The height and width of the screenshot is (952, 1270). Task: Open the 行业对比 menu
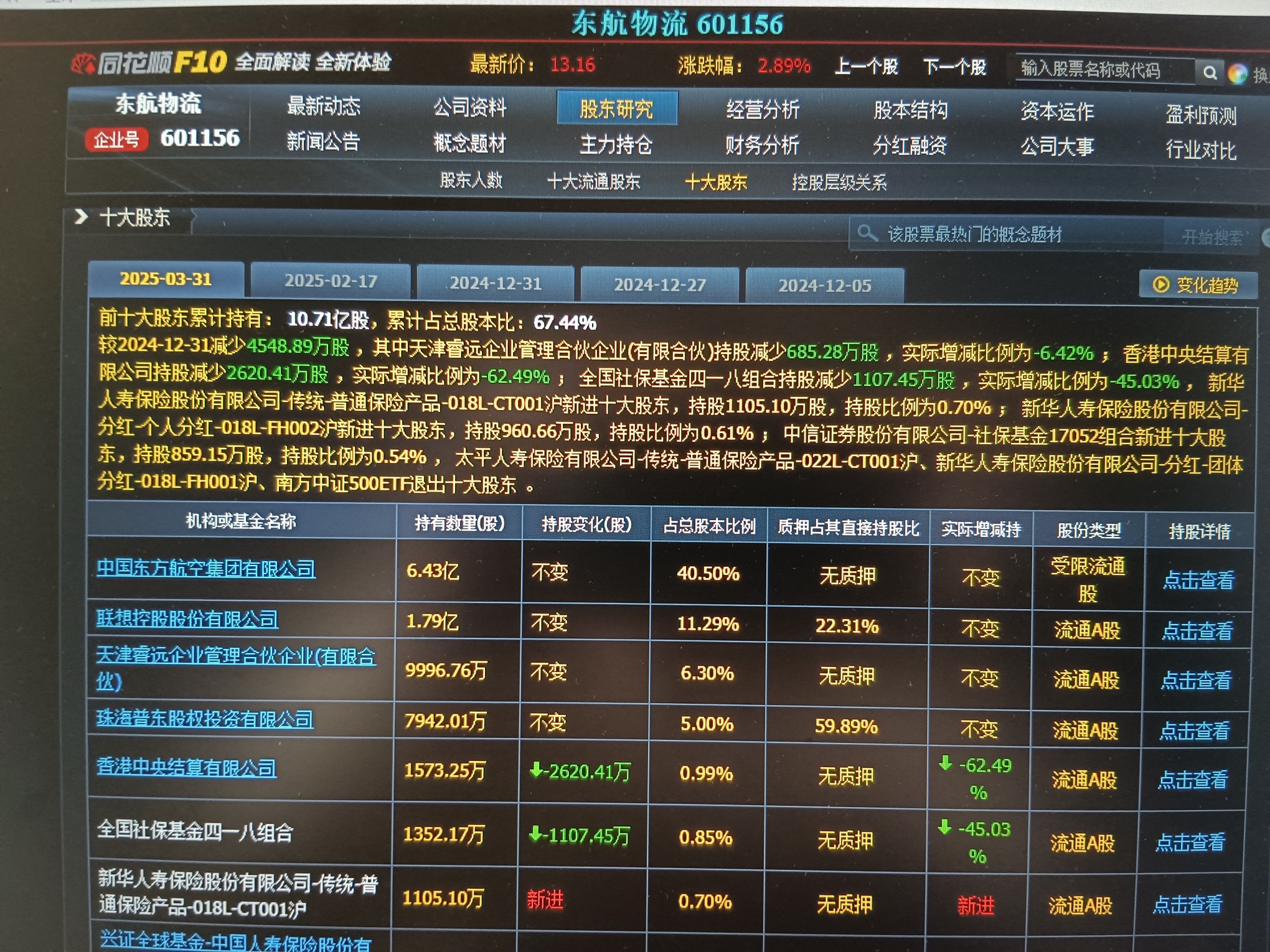click(x=1201, y=150)
